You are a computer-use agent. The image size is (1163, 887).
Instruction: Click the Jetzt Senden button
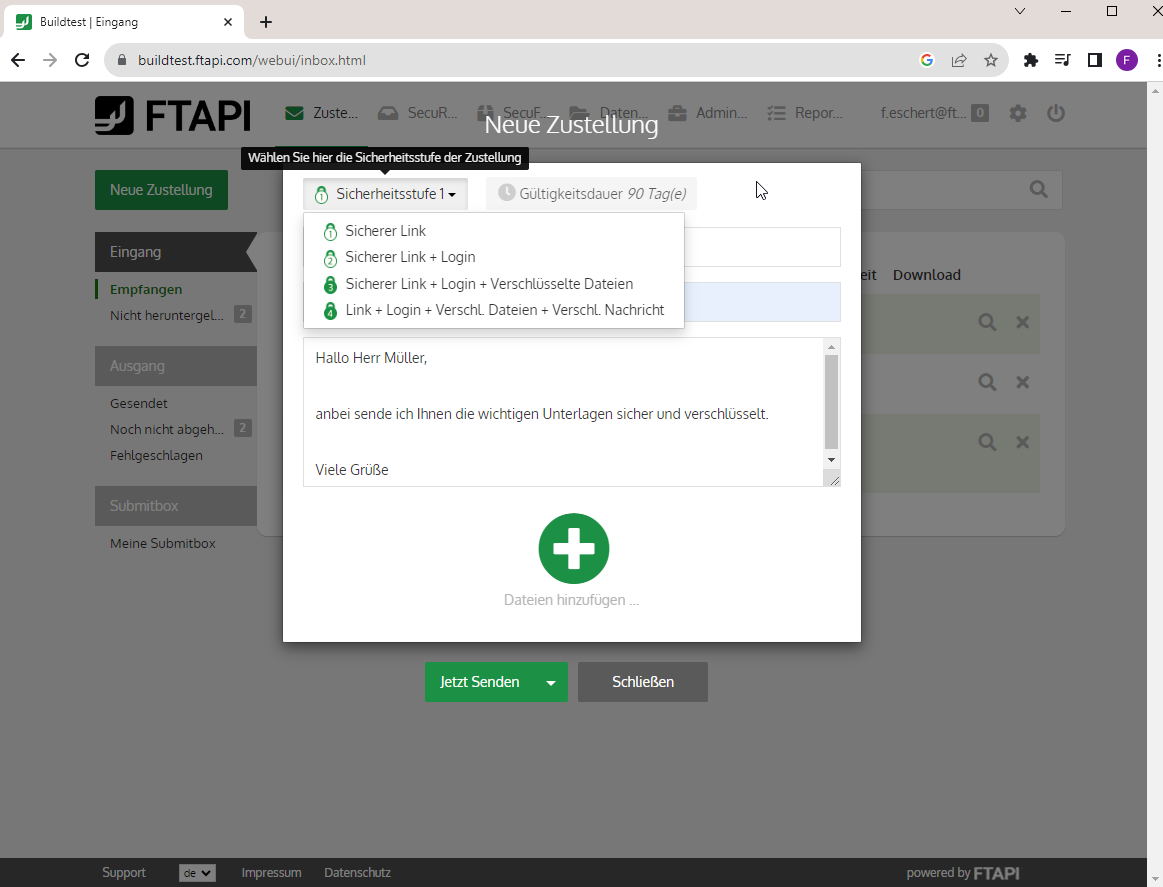pos(480,681)
